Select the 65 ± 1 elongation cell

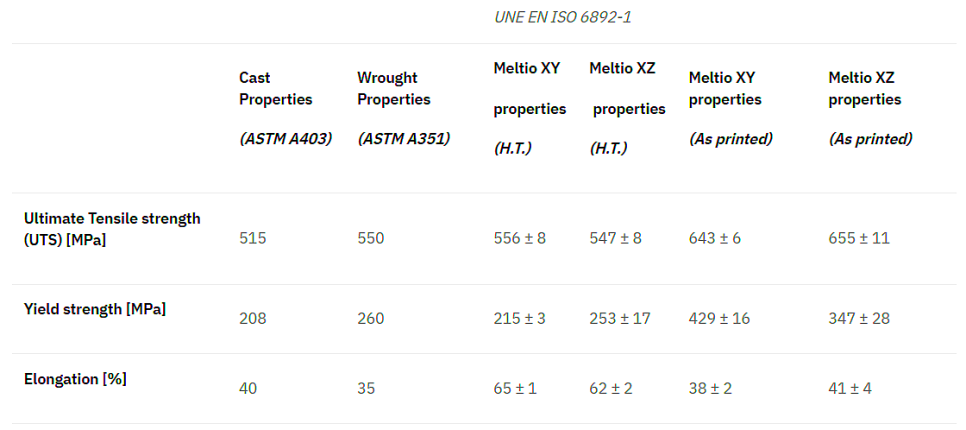click(x=515, y=388)
